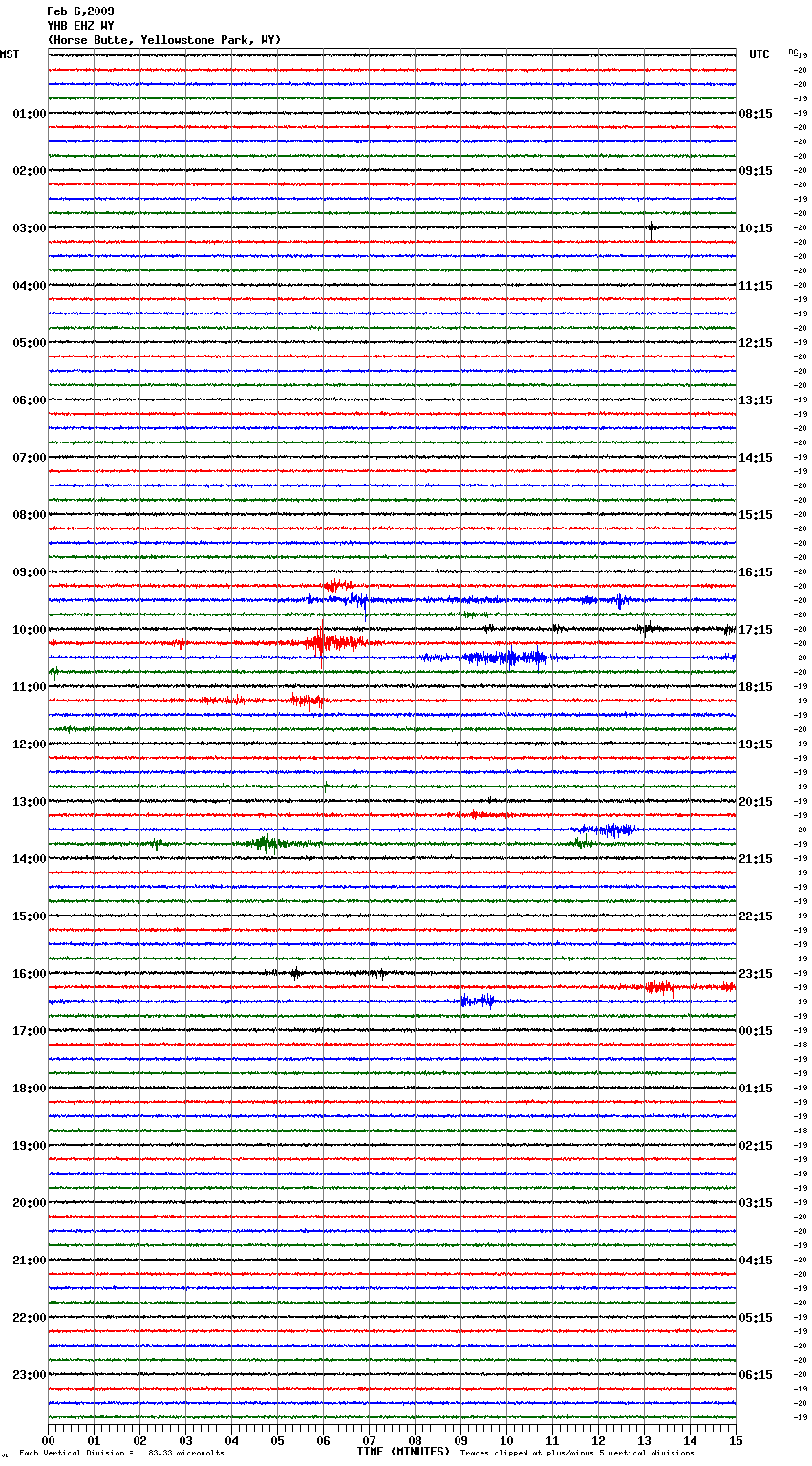Click the 03:00 MST time label

pyautogui.click(x=30, y=228)
